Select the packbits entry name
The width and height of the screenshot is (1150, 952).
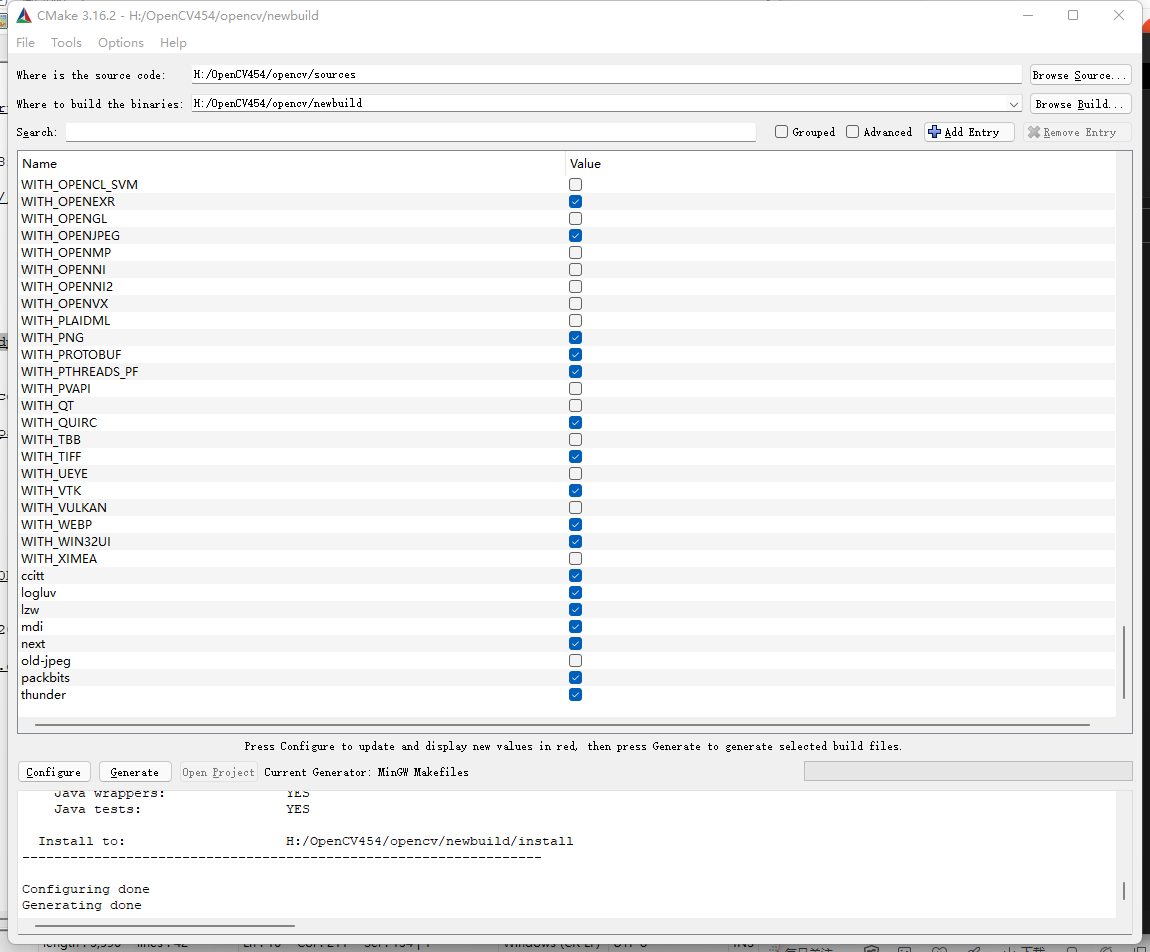click(x=45, y=678)
